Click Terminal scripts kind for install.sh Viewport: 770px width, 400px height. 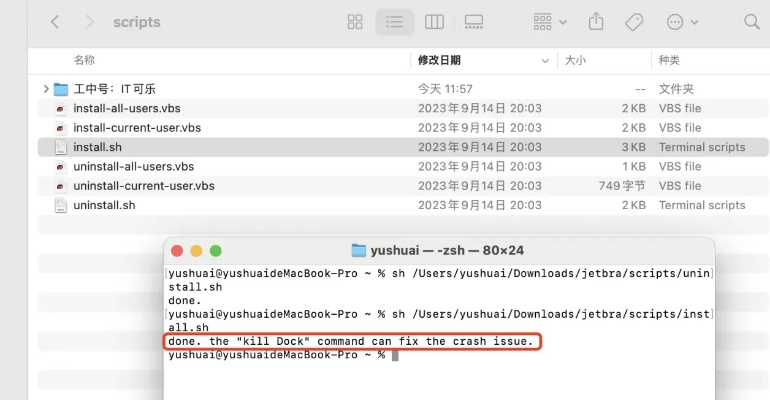point(702,147)
